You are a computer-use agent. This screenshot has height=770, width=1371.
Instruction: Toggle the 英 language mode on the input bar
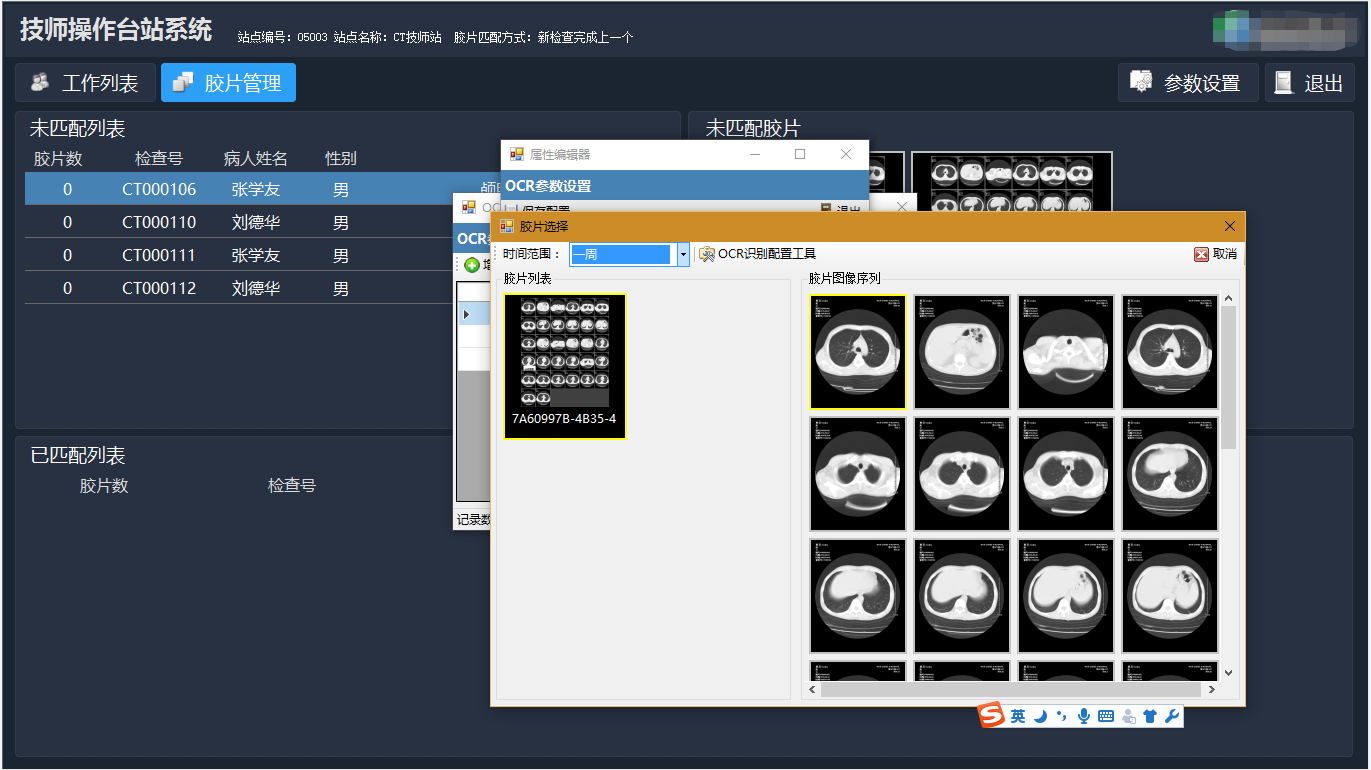pos(1018,716)
